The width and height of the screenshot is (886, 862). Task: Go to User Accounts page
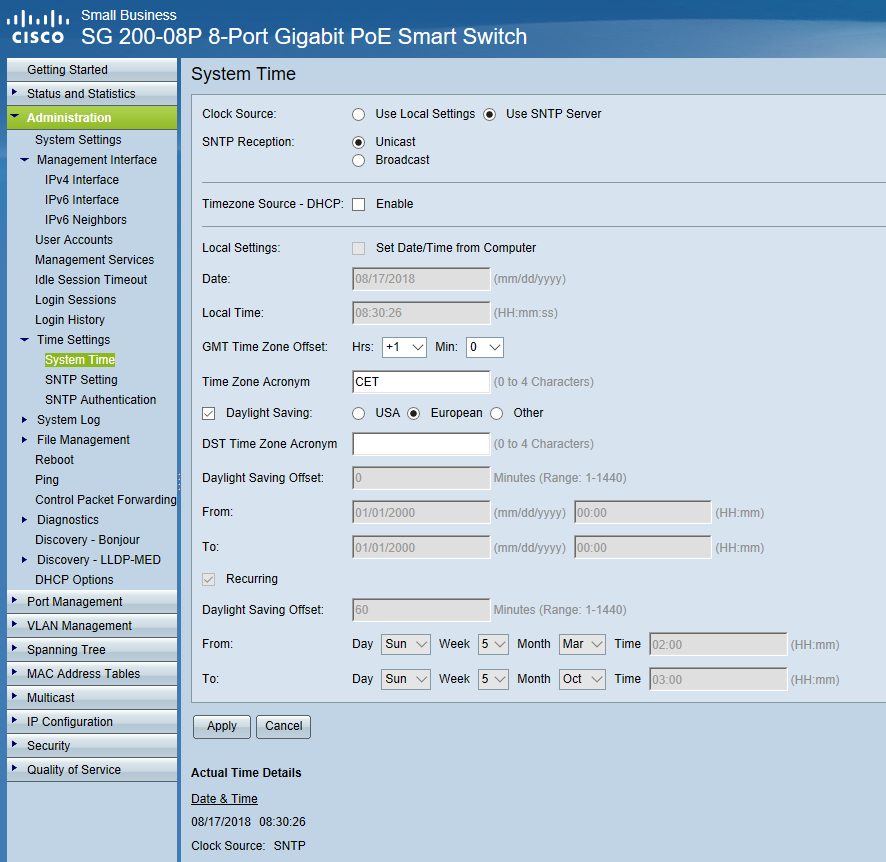click(74, 240)
